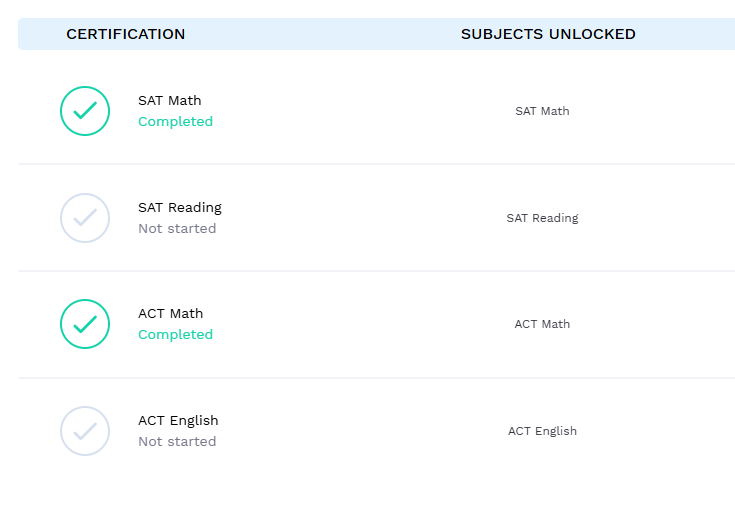Viewport: 735px width, 510px height.
Task: Click the Completed status under ACT Math
Action: tap(175, 335)
